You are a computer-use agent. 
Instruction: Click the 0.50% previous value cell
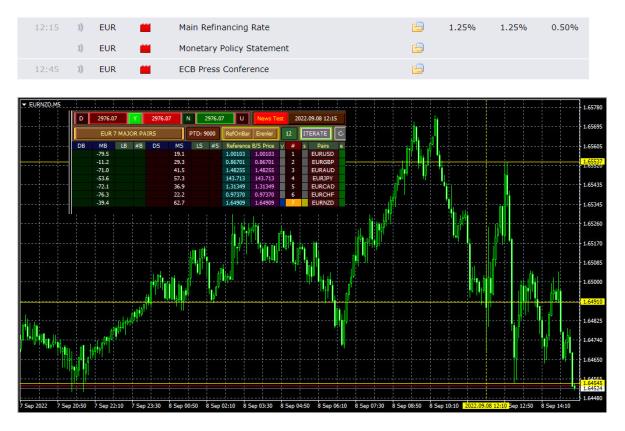tap(564, 28)
